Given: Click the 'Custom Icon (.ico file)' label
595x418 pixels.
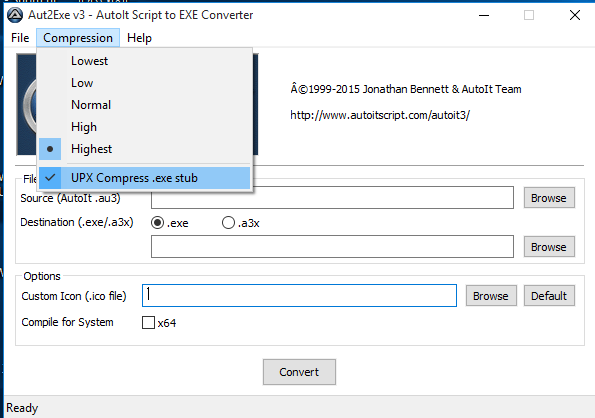Looking at the screenshot, I should tap(74, 296).
